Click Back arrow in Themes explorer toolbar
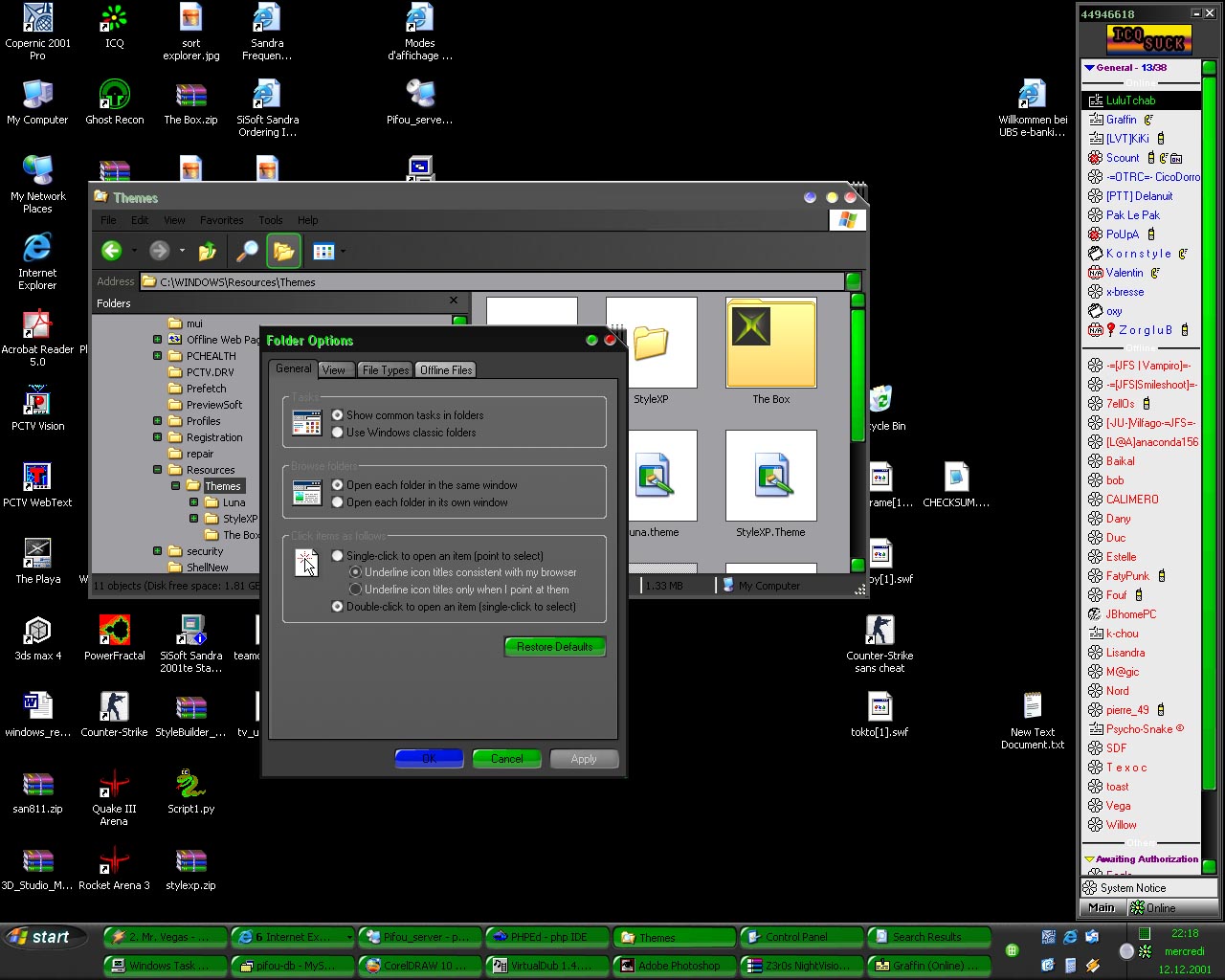This screenshot has width=1225, height=980. 112,251
